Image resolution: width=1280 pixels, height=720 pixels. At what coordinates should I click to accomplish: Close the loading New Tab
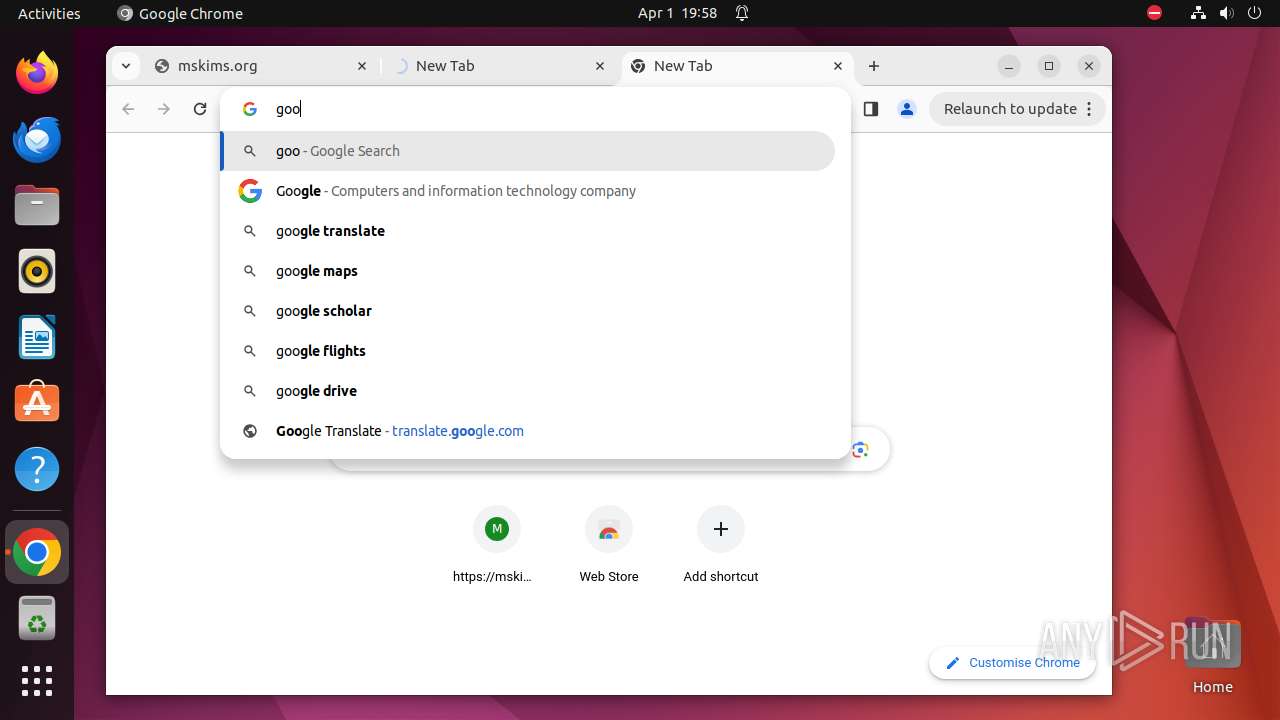[x=600, y=66]
